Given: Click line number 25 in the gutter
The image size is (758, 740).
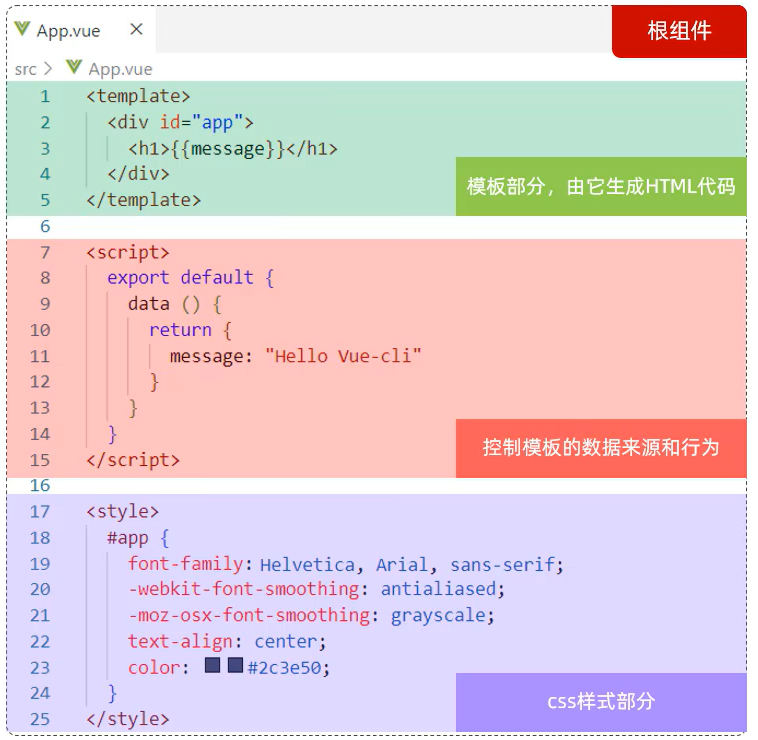Looking at the screenshot, I should (40, 719).
